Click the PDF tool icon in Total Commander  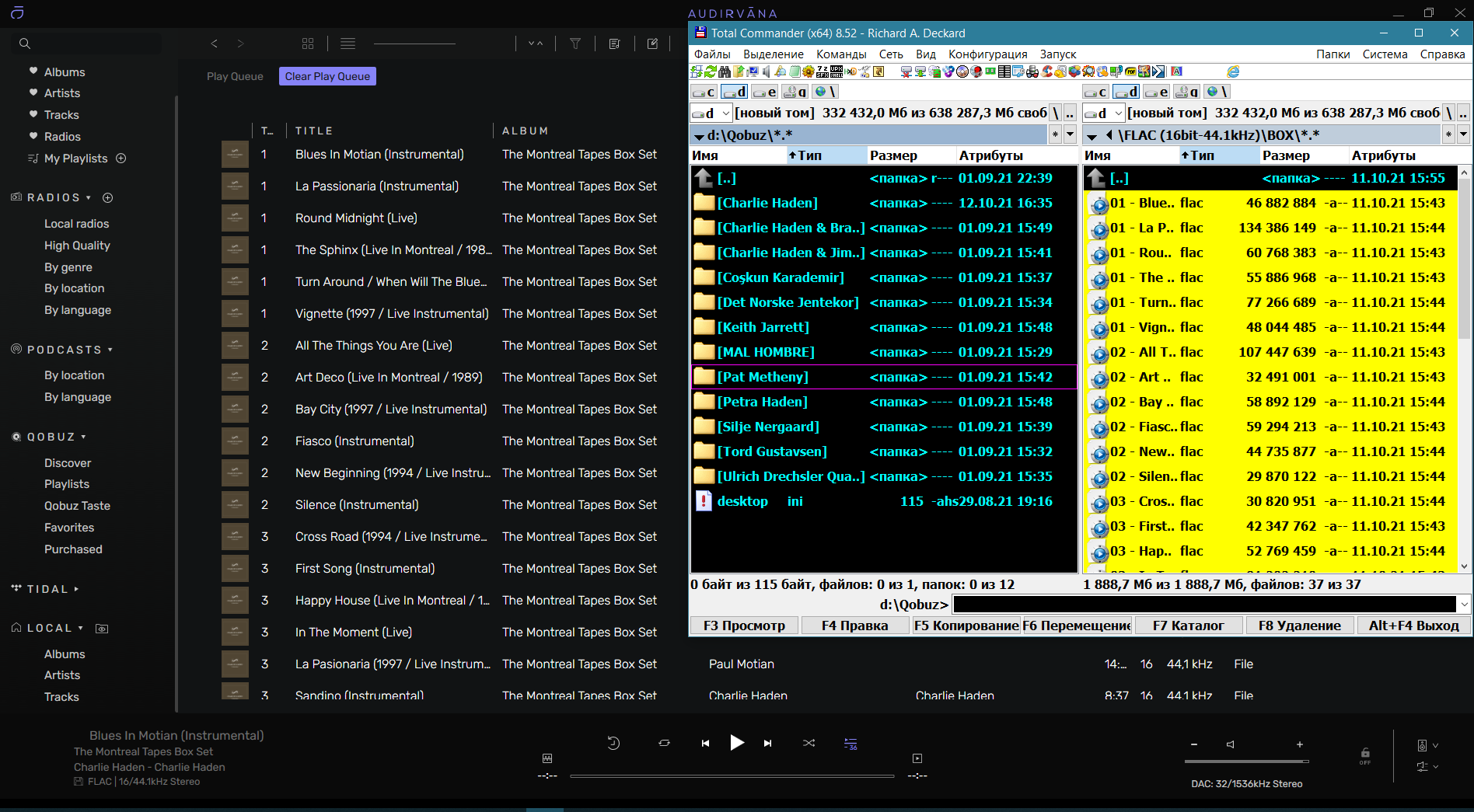pos(1130,71)
